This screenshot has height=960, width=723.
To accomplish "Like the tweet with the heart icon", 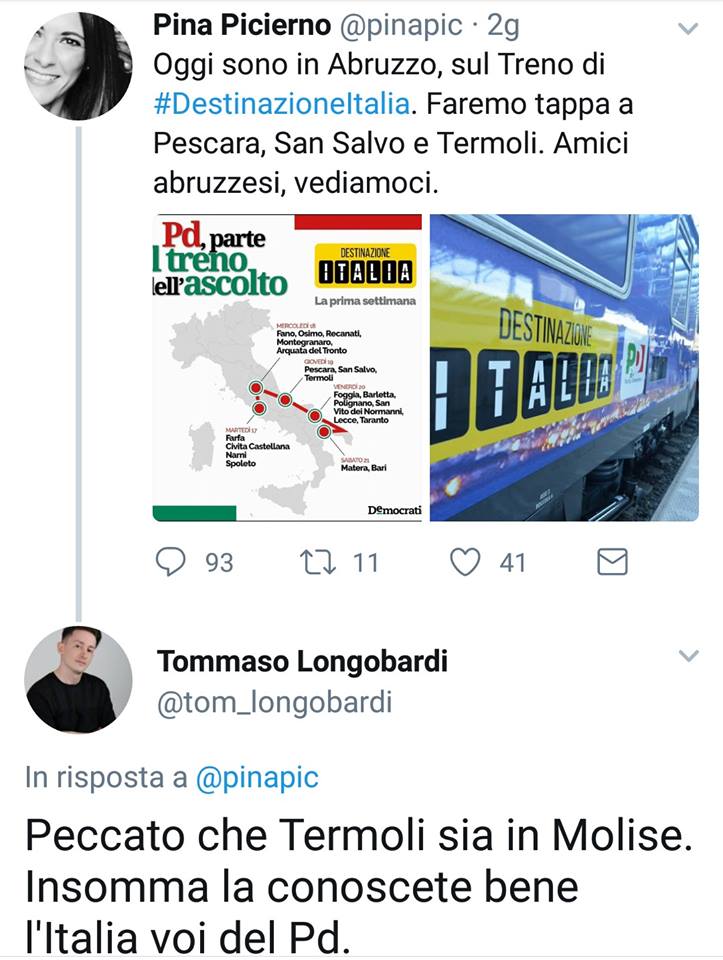I will pyautogui.click(x=465, y=562).
